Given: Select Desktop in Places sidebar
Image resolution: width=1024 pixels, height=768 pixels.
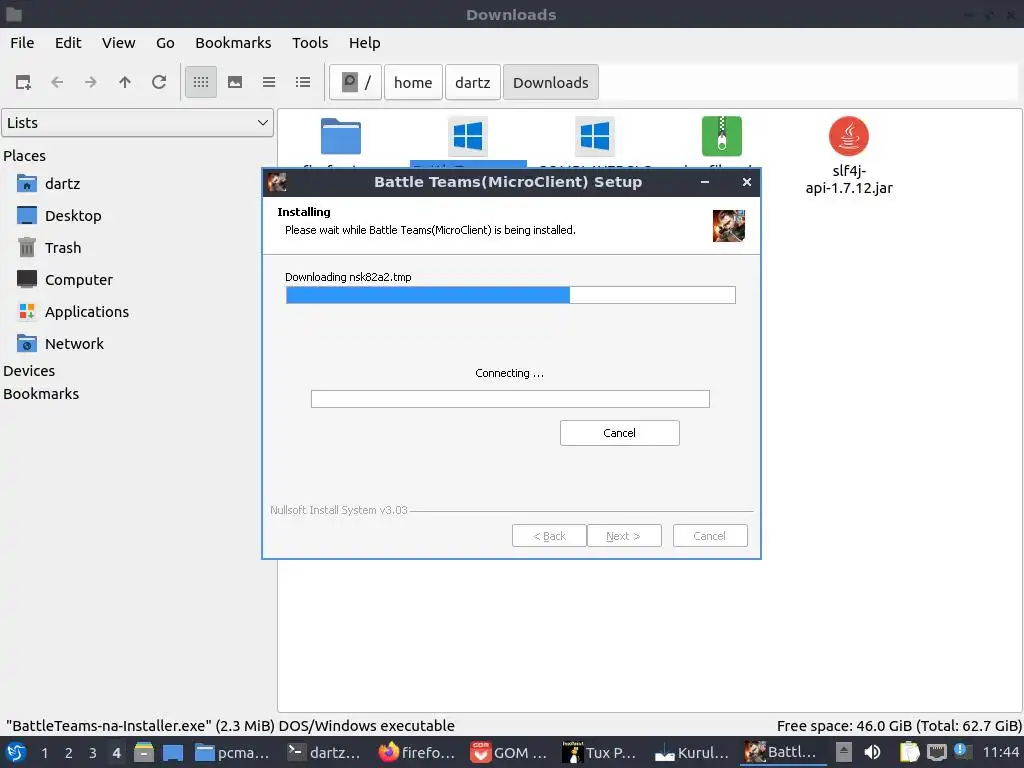Looking at the screenshot, I should coord(60,216).
